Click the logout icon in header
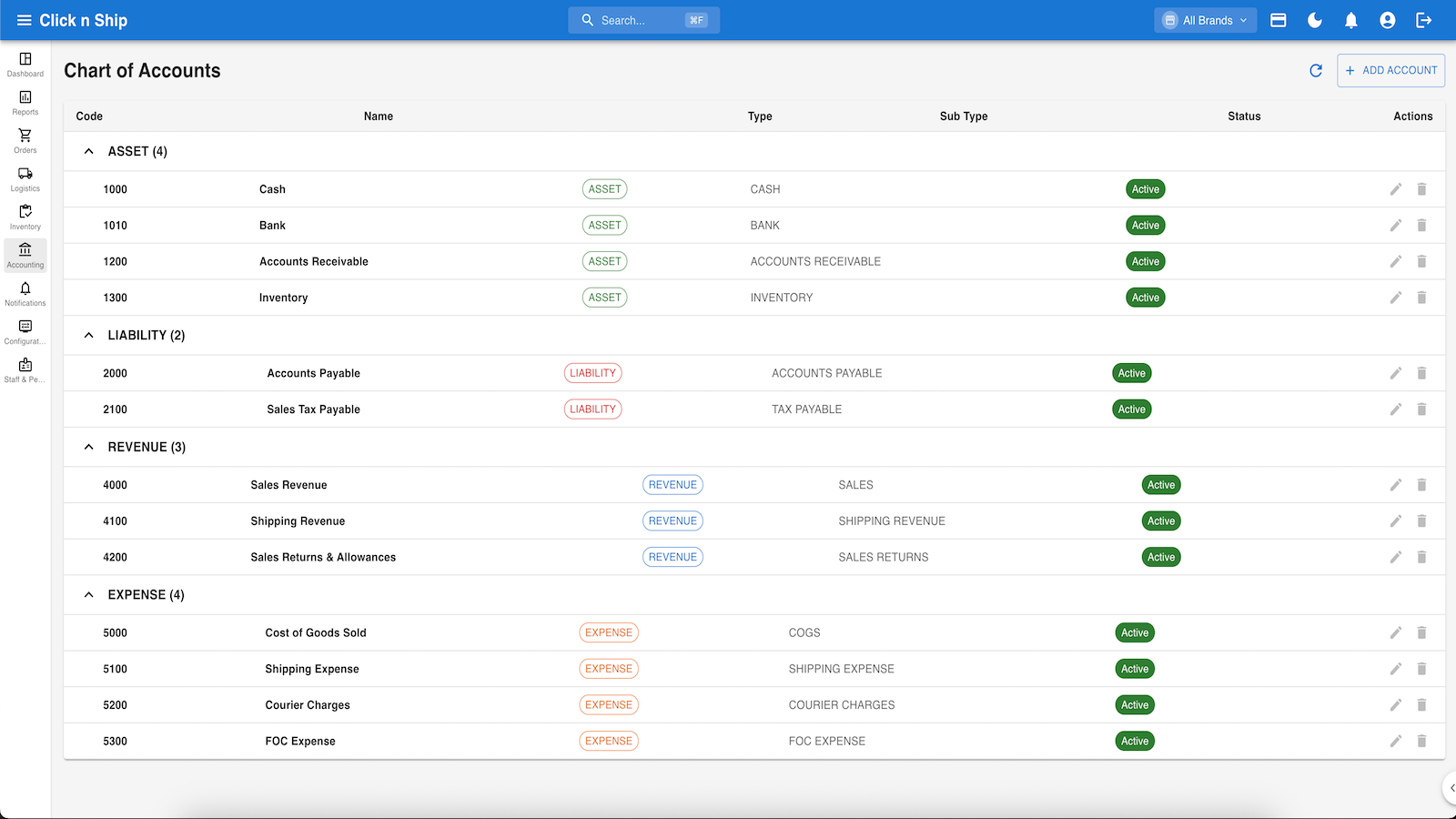 point(1424,20)
